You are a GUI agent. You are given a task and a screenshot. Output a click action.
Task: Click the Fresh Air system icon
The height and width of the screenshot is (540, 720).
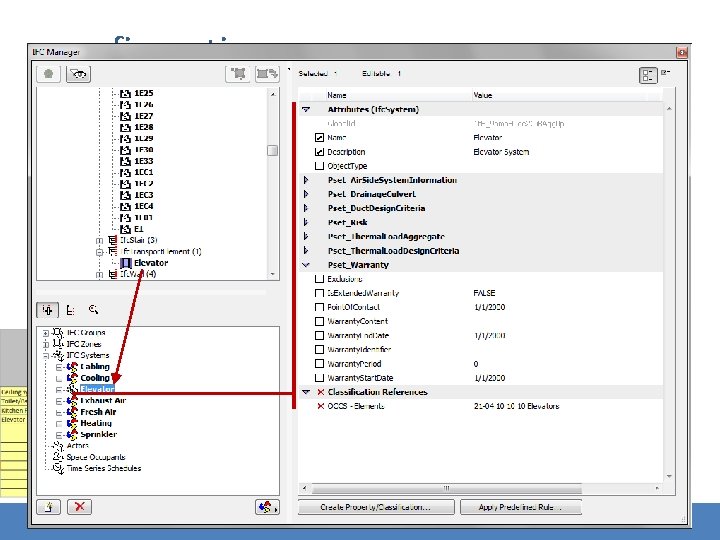click(72, 412)
